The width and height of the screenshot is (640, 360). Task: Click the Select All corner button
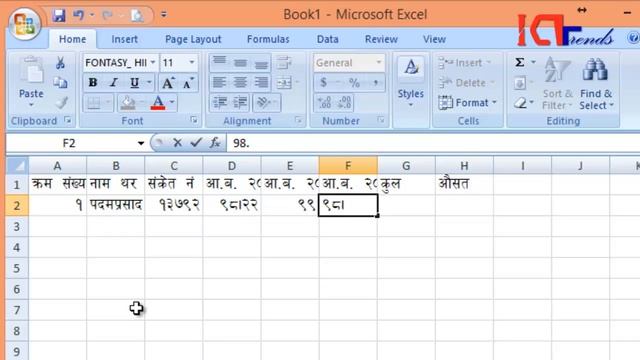17,166
